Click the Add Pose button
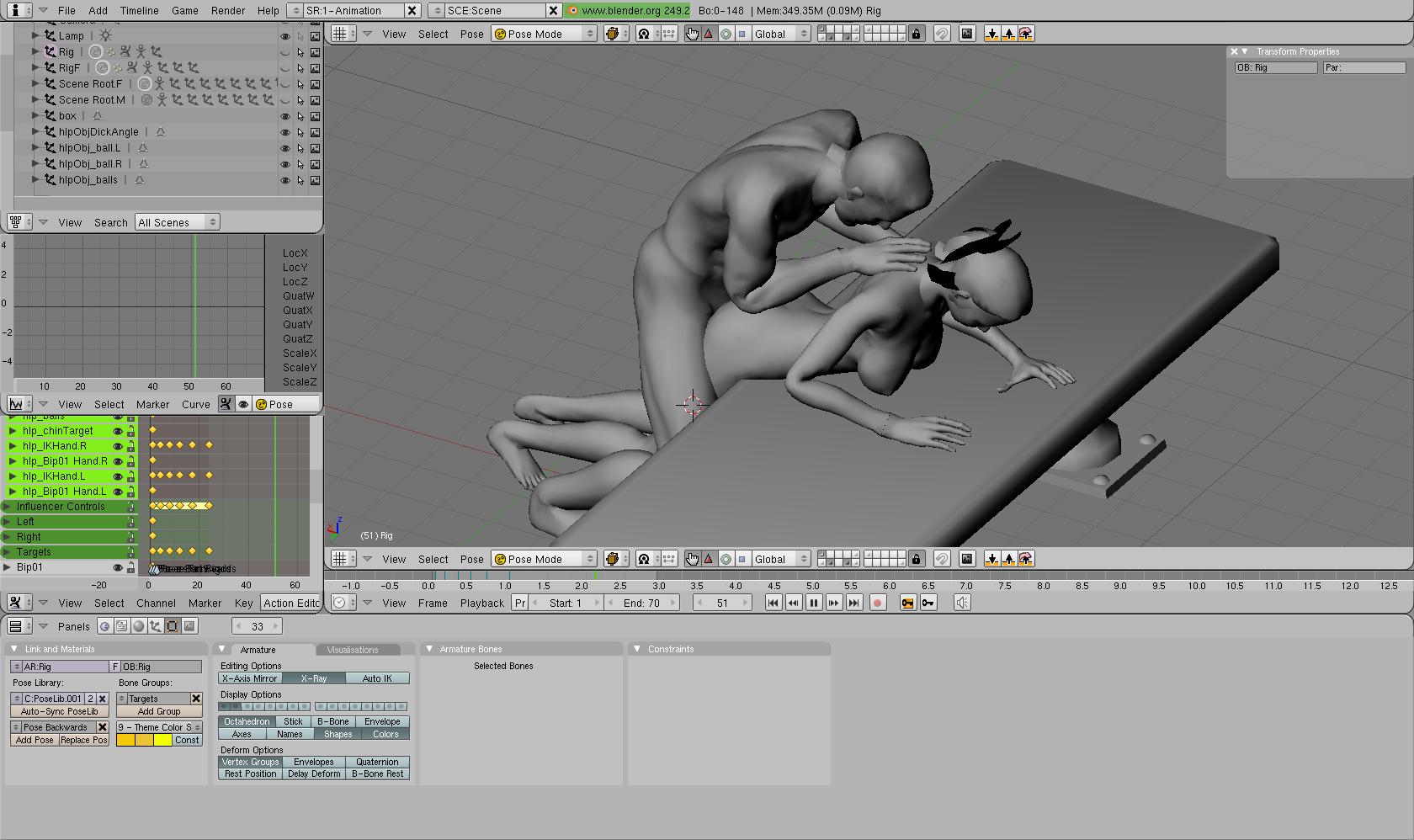Viewport: 1414px width, 840px height. tap(35, 740)
